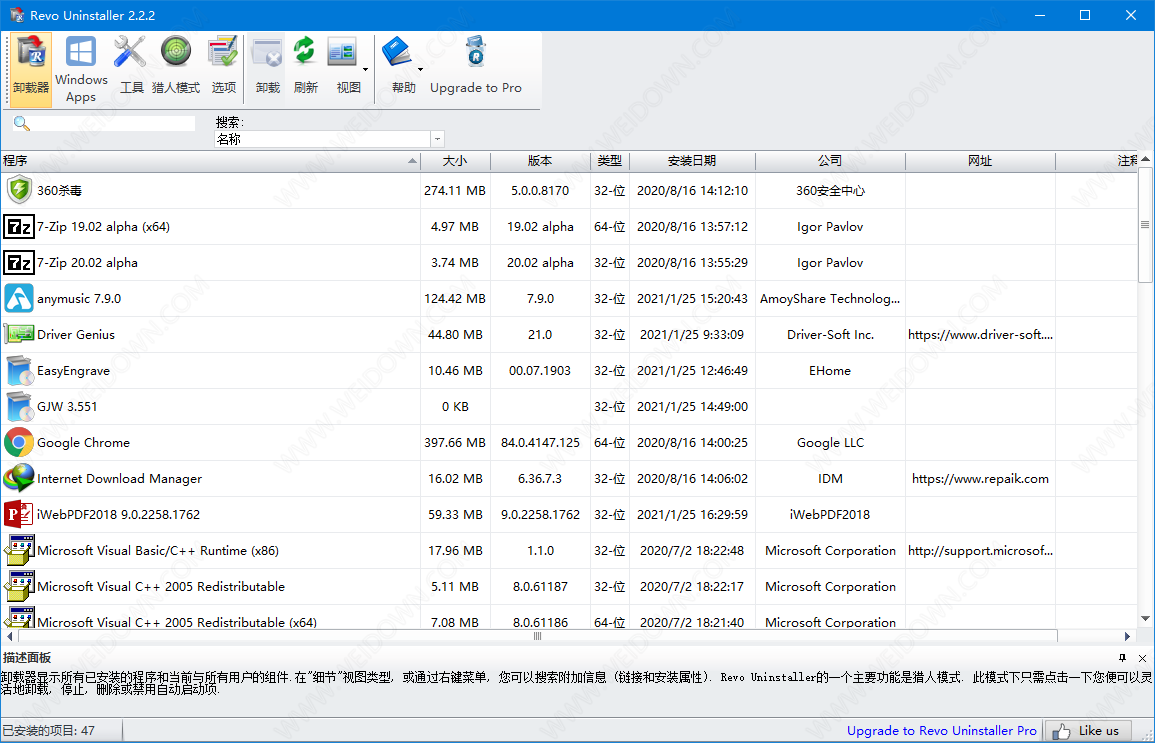Select the iWebPDF2018 icon
1155x743 pixels.
coord(19,514)
